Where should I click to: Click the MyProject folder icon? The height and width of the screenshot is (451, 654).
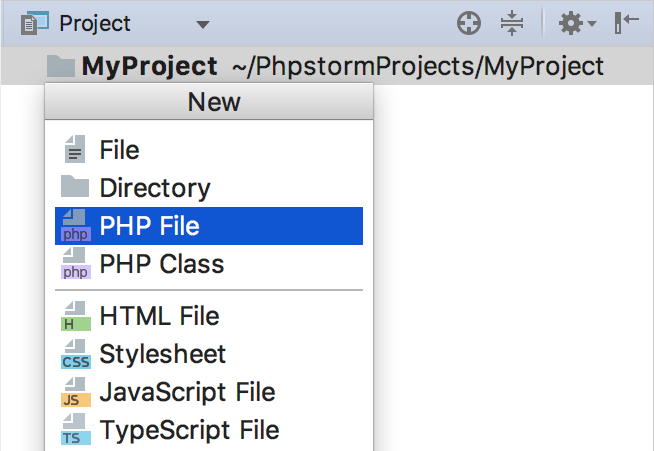[61, 66]
